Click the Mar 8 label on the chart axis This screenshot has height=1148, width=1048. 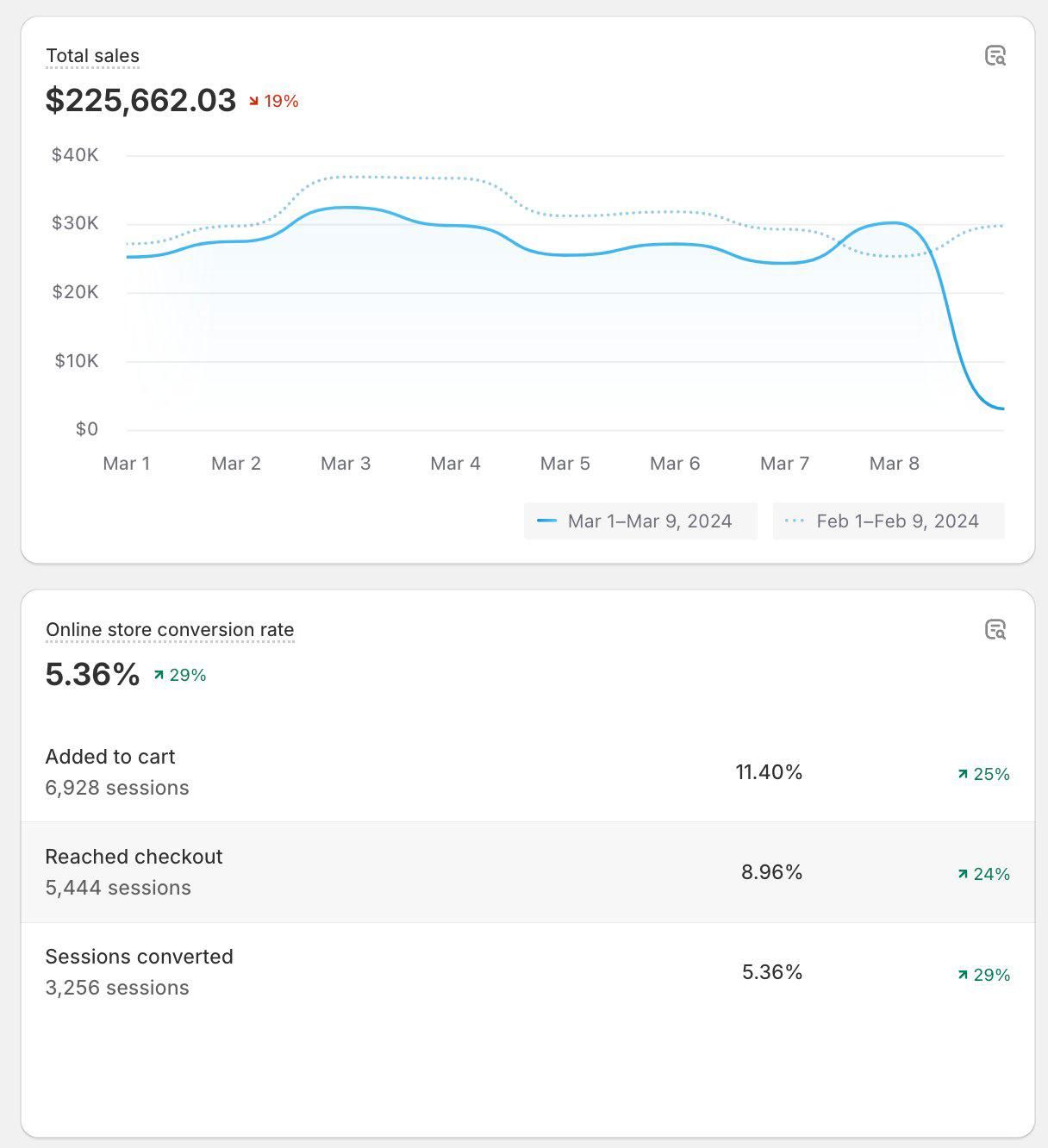894,464
